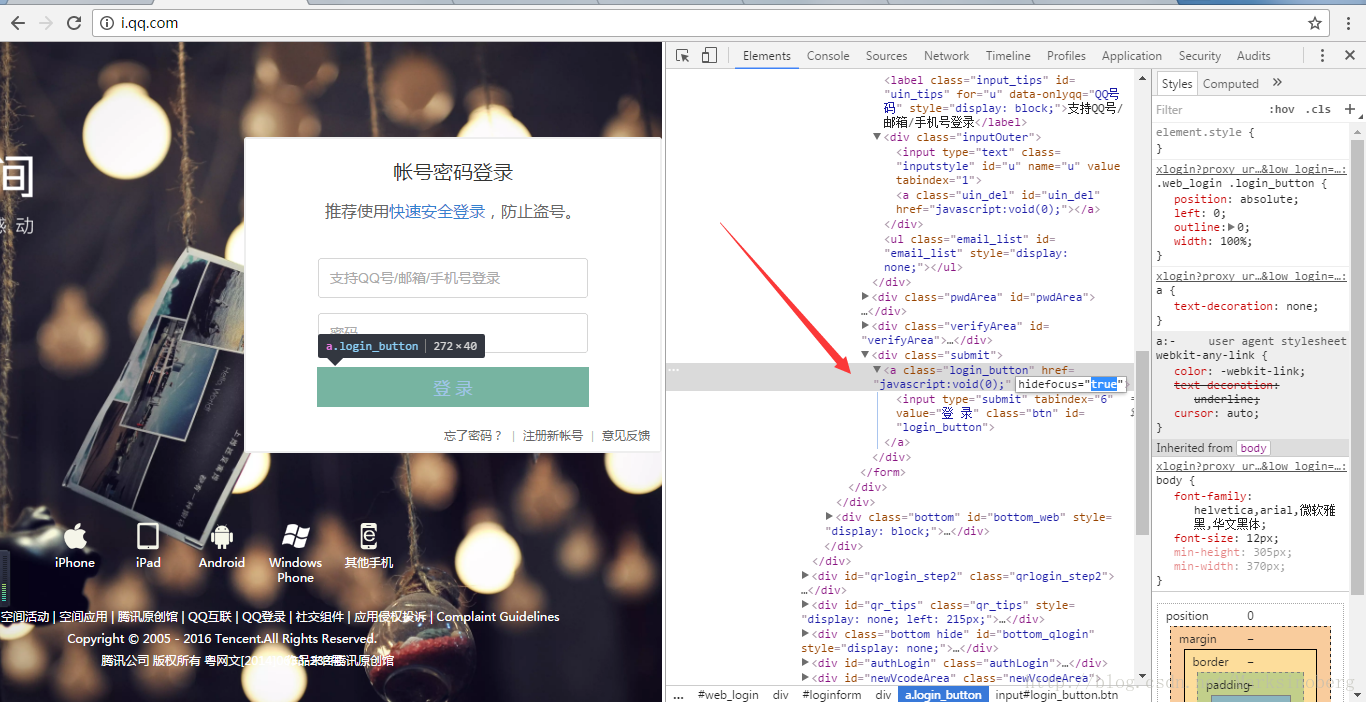1366x702 pixels.
Task: Go back using the browser back arrow
Action: [x=18, y=22]
